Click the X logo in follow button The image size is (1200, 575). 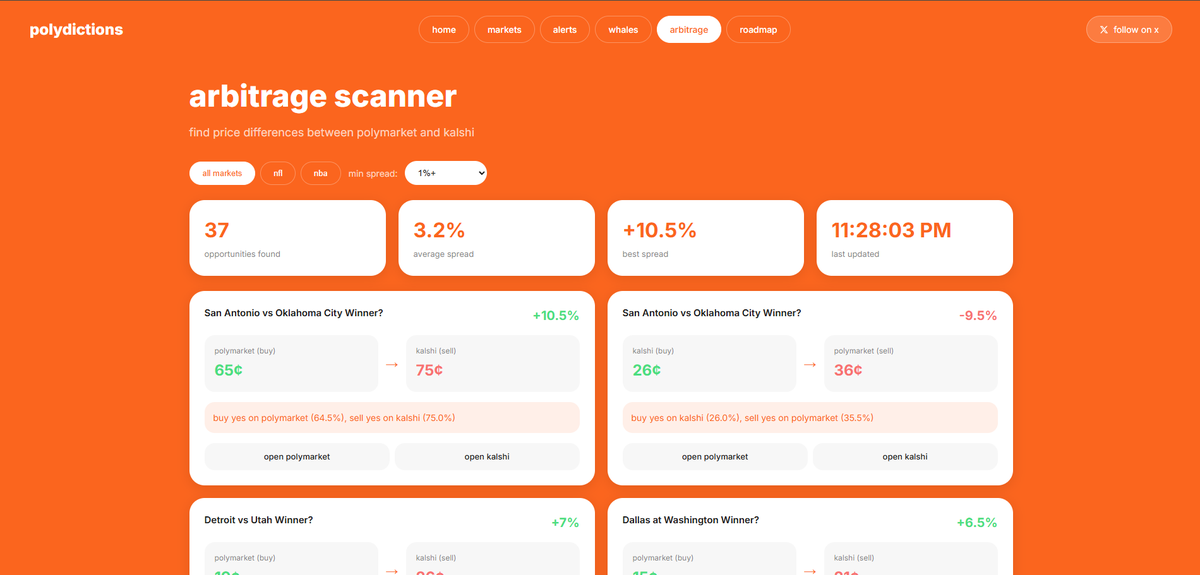click(1103, 30)
